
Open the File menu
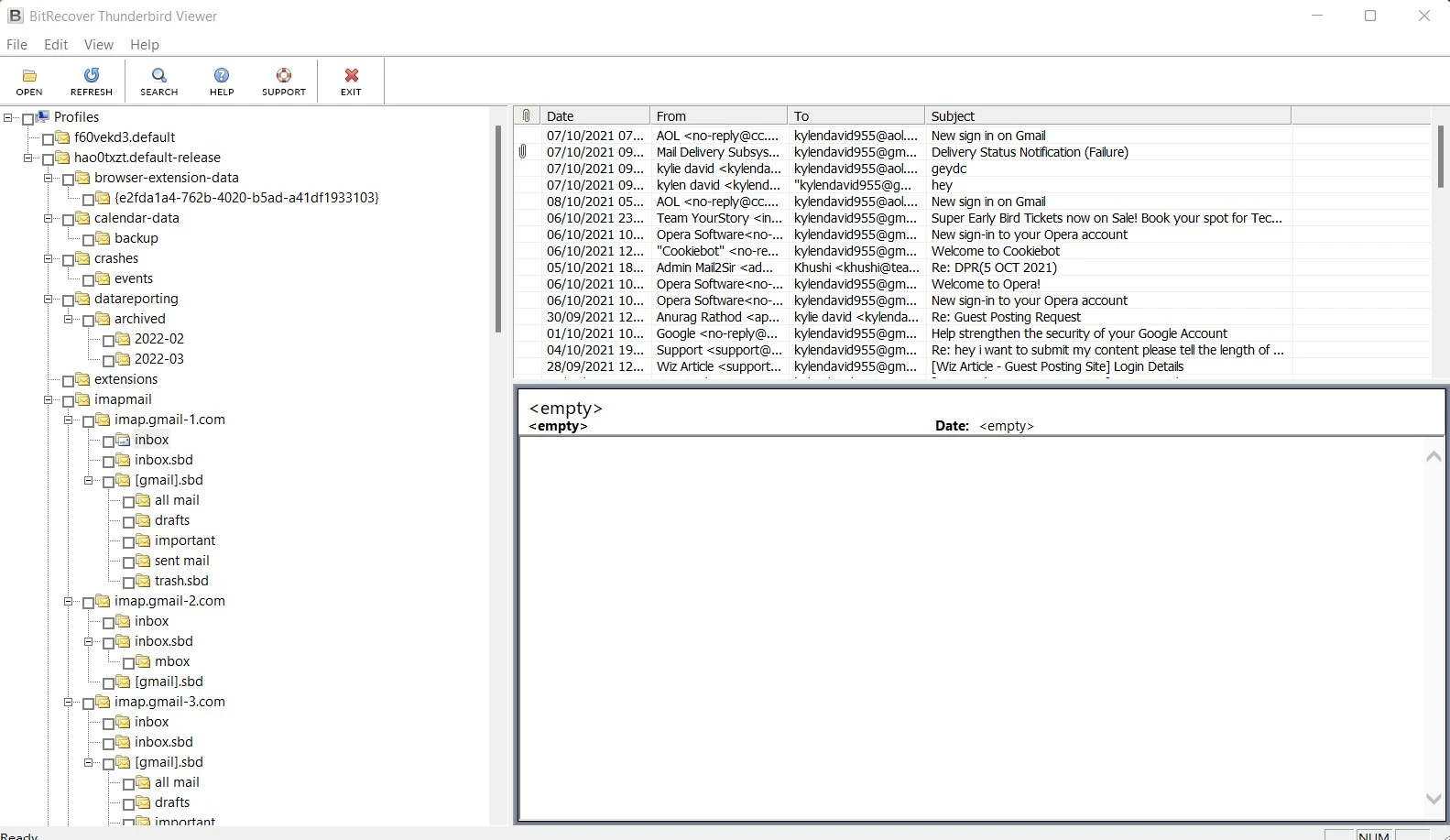pyautogui.click(x=16, y=44)
